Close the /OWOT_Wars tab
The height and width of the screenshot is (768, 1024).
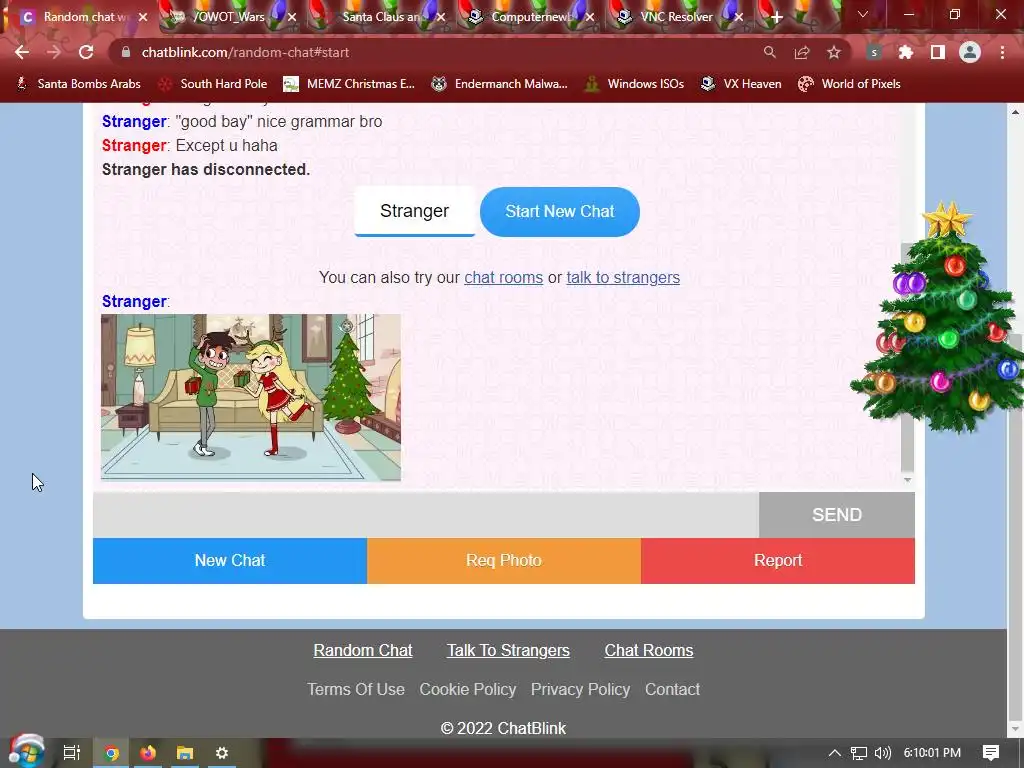(292, 17)
